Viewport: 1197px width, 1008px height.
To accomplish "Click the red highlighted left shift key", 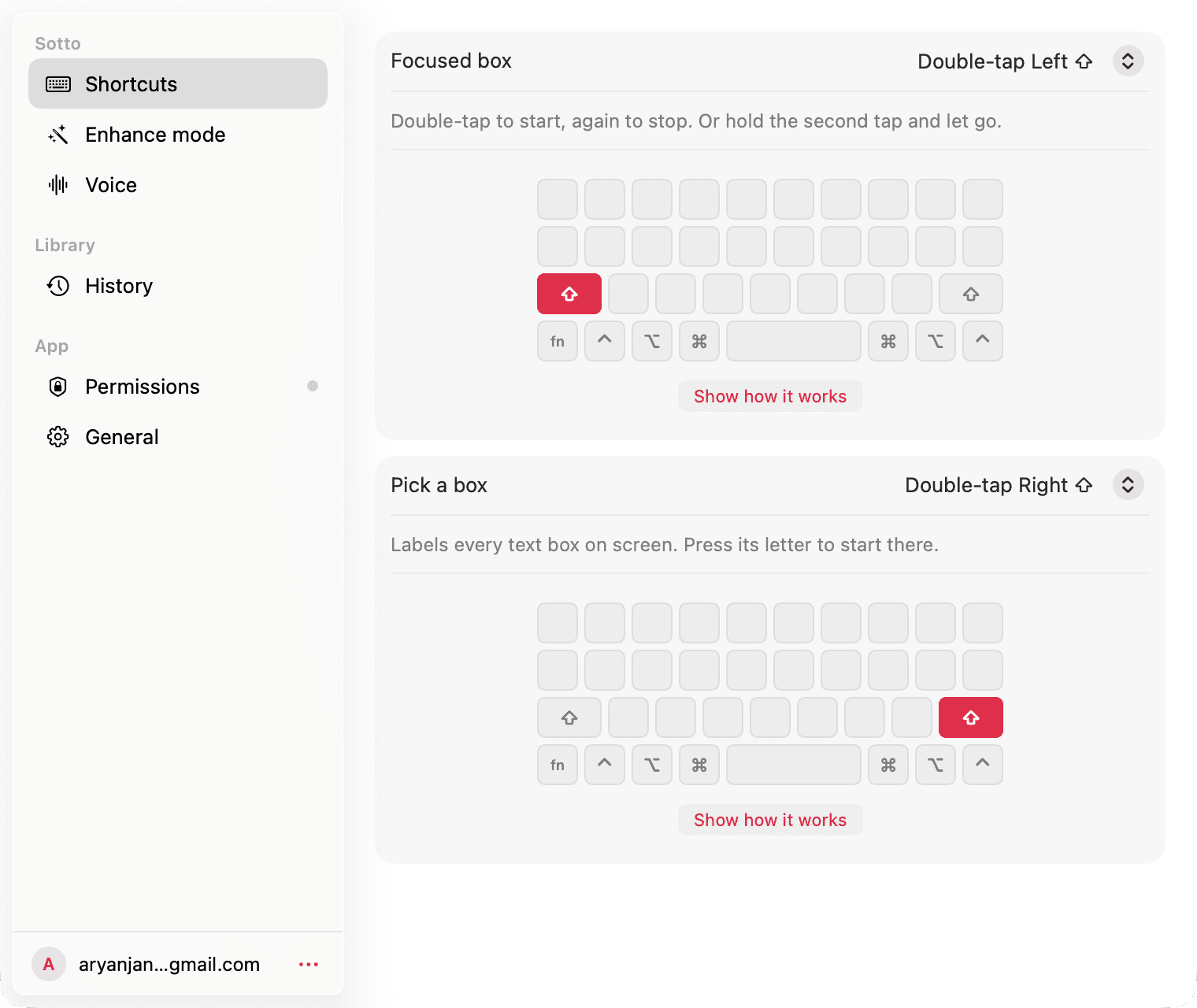I will click(x=569, y=294).
